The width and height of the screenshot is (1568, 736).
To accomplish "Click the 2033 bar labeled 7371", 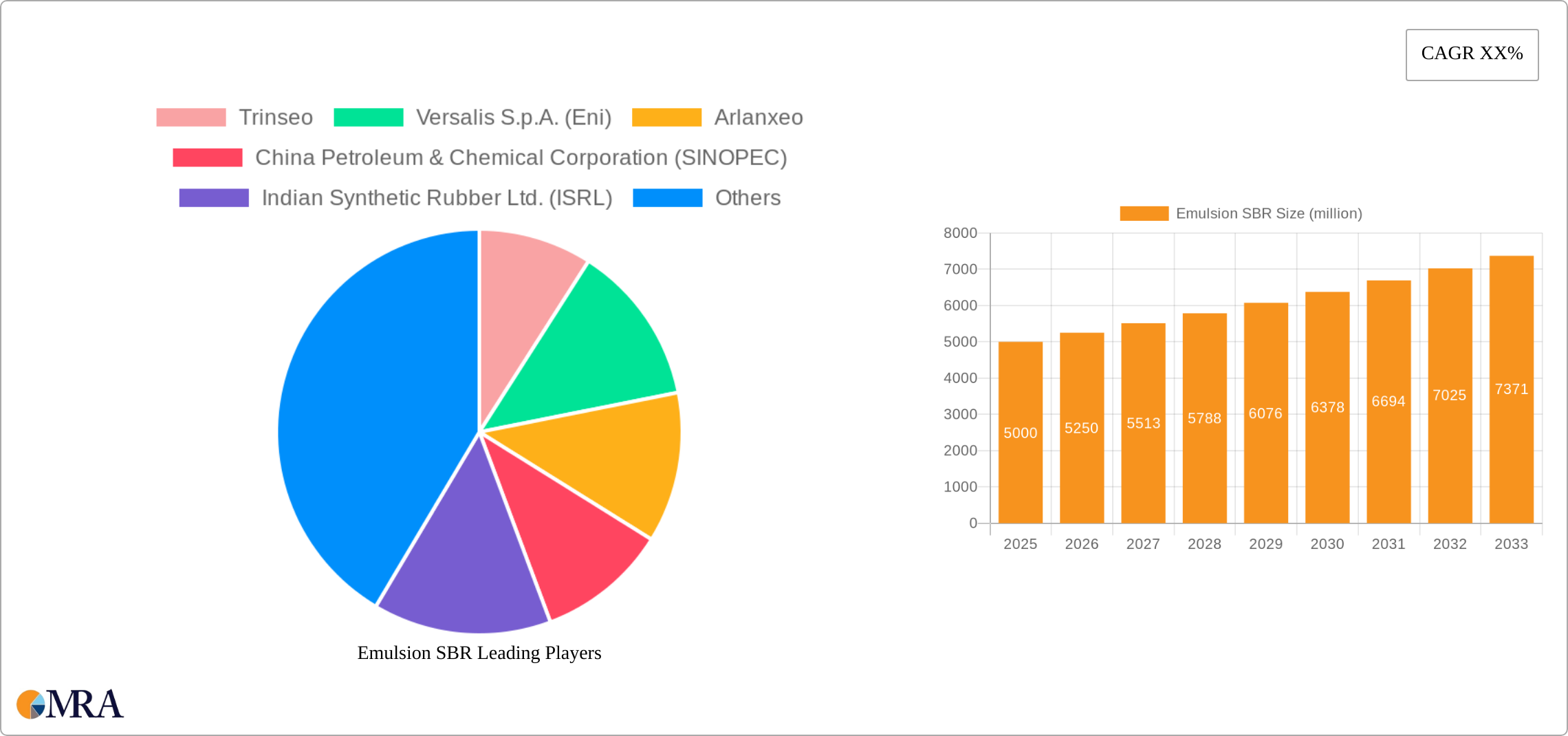I will [1512, 389].
